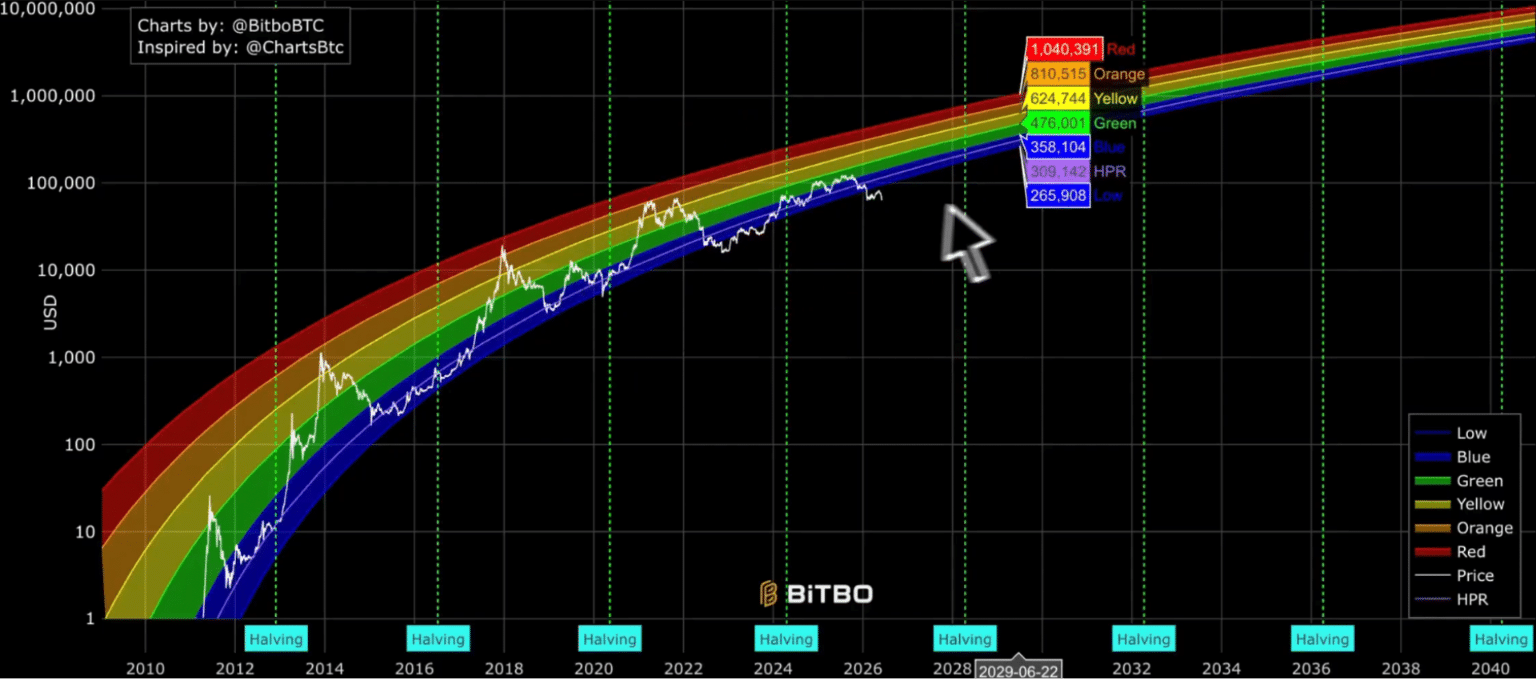Click the 1,000,000 y-axis label
Image resolution: width=1536 pixels, height=679 pixels.
[x=53, y=96]
